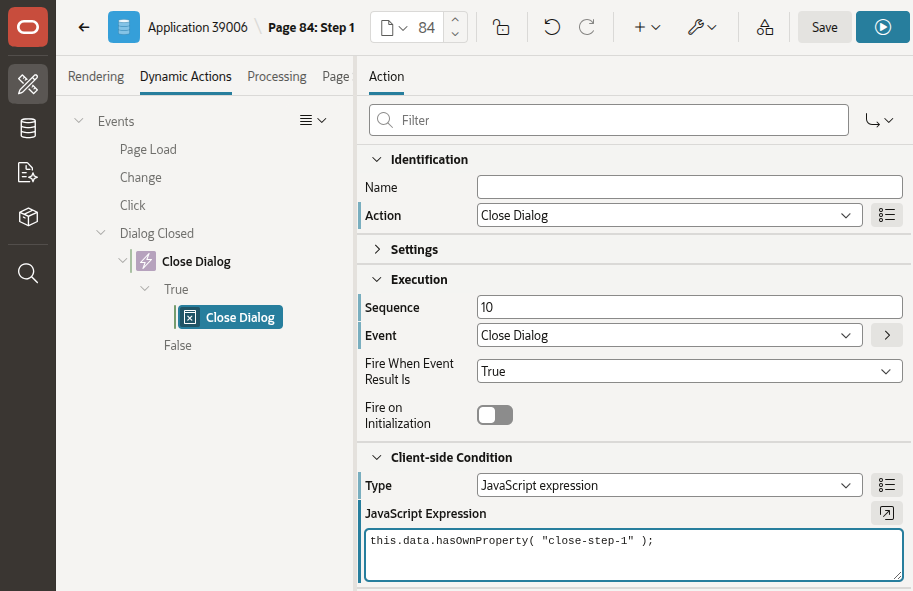Open the tree layout options menu
Image resolution: width=913 pixels, height=591 pixels.
(x=313, y=120)
